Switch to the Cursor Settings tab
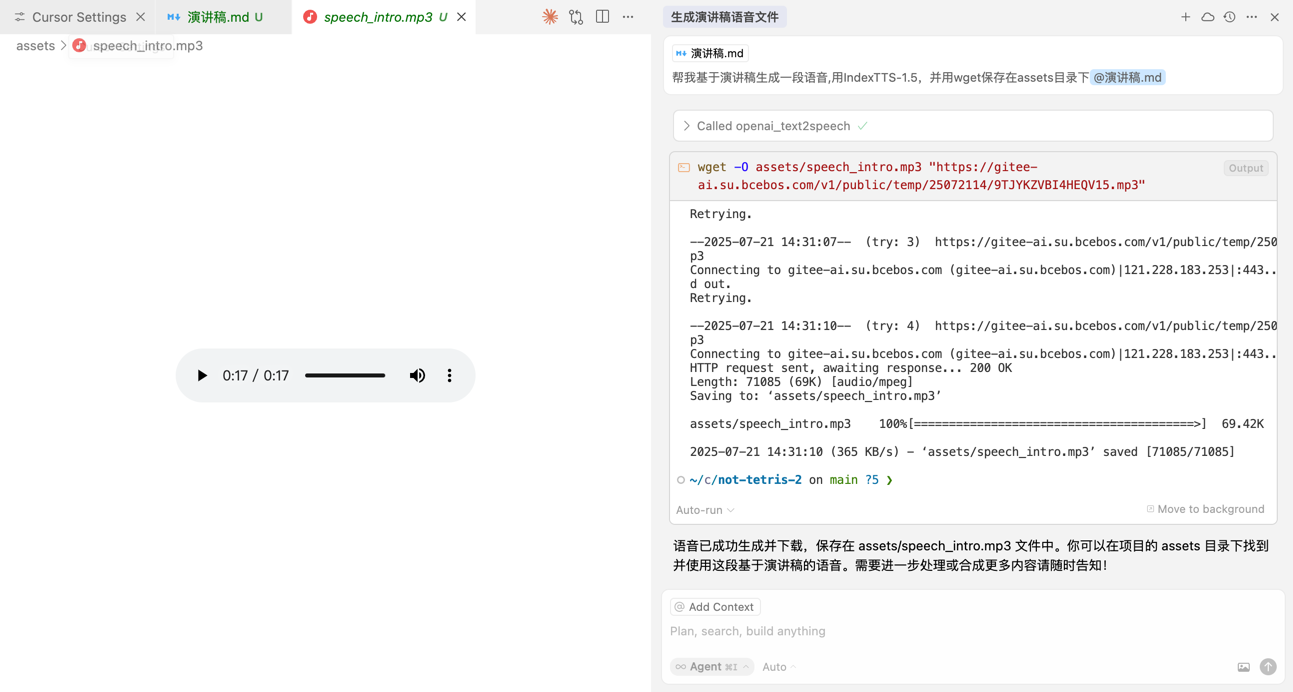Viewport: 1293px width, 692px height. (78, 17)
